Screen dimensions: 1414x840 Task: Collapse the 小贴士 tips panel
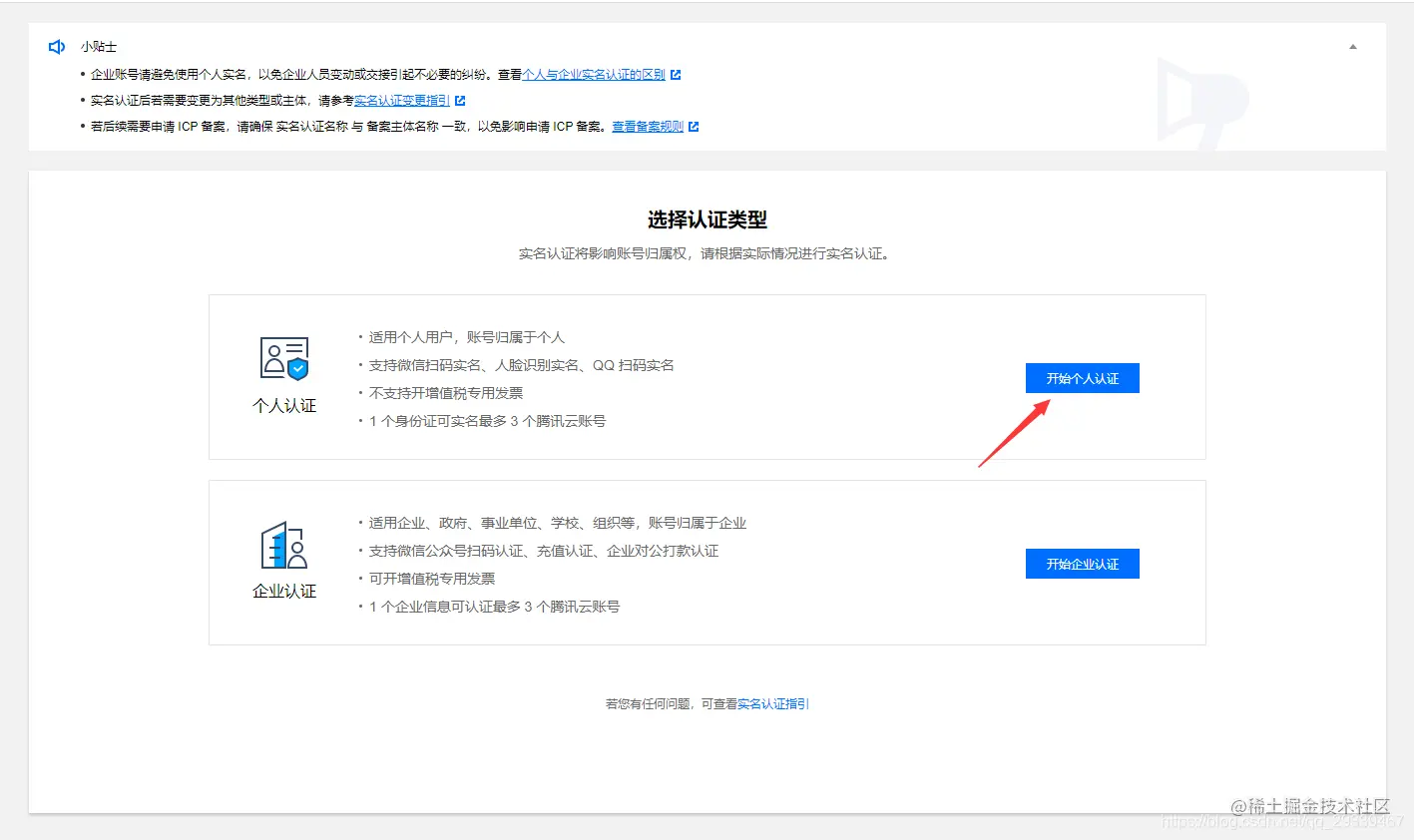(x=1352, y=46)
